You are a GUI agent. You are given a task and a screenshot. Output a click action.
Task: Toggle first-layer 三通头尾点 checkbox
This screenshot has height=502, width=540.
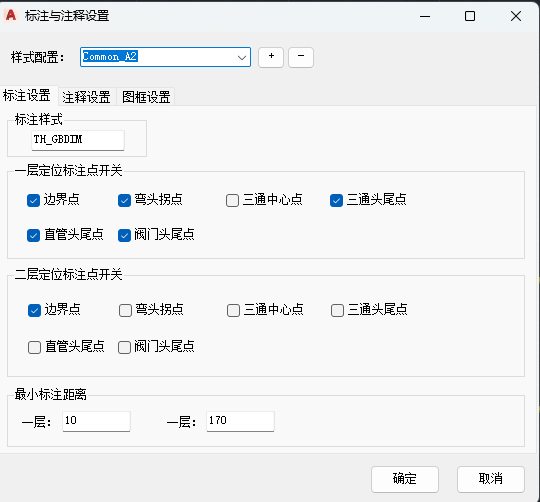[336, 200]
